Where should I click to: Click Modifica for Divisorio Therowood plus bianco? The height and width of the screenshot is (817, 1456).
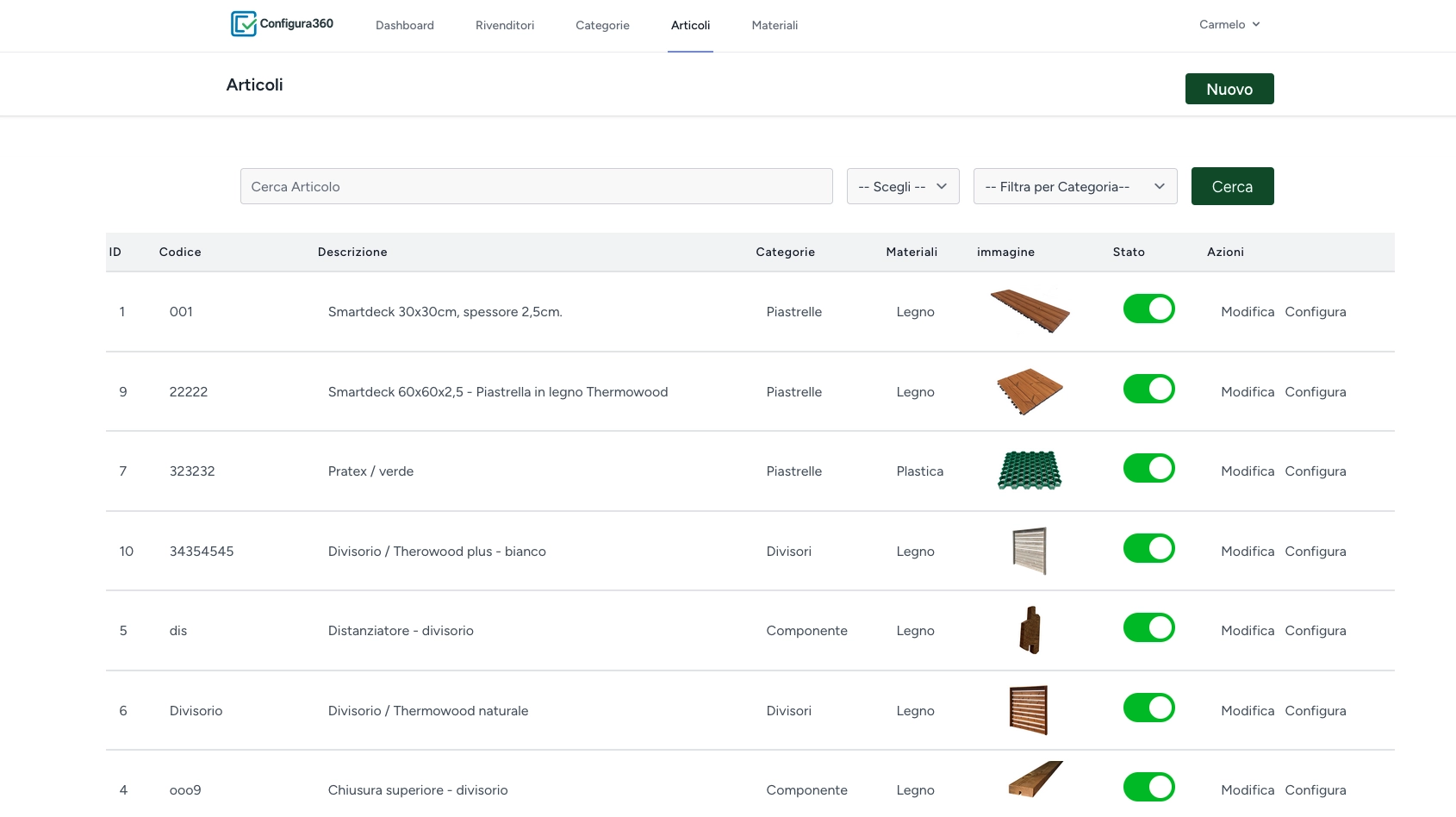(1247, 552)
